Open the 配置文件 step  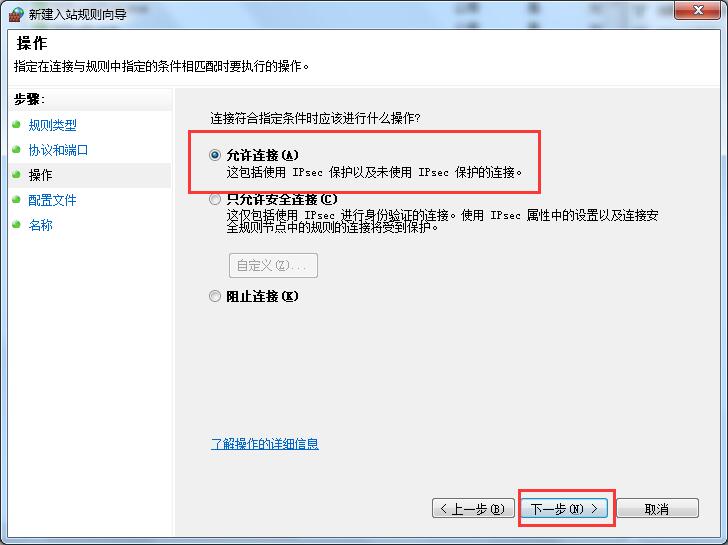[52, 200]
